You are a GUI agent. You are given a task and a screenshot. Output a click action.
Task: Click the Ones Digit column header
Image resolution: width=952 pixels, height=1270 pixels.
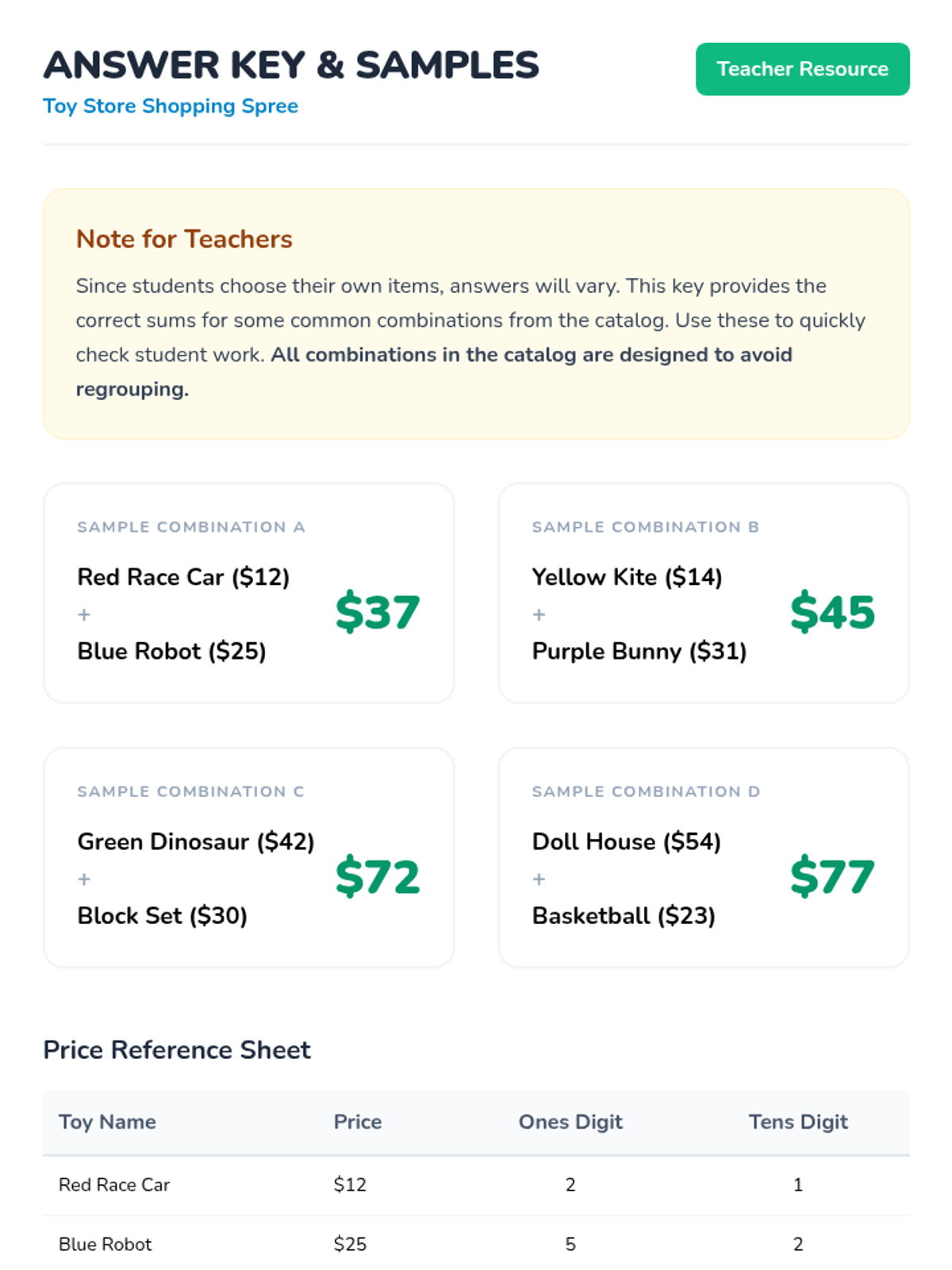pos(570,1122)
